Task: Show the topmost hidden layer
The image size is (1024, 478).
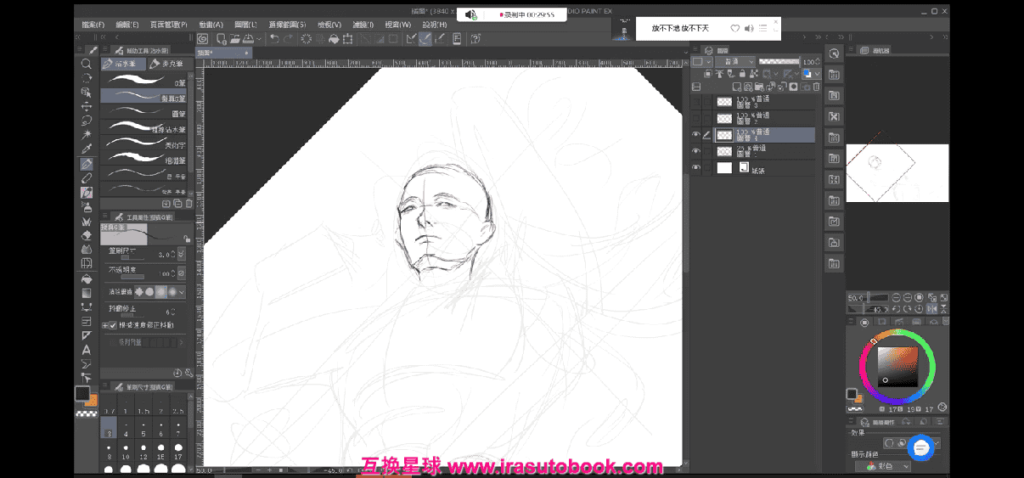Action: coord(696,102)
